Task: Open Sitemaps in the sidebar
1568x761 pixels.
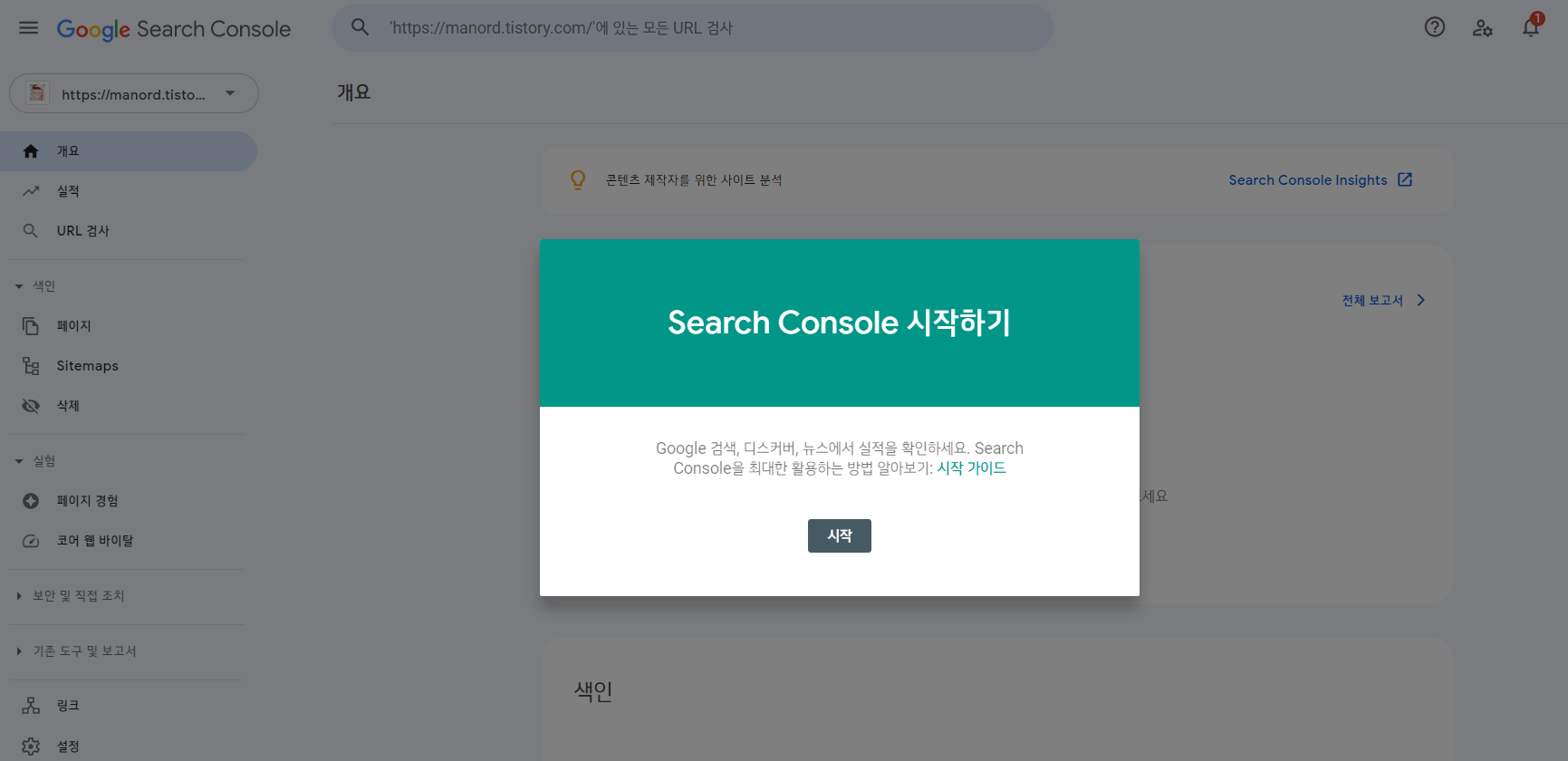Action: point(129,366)
